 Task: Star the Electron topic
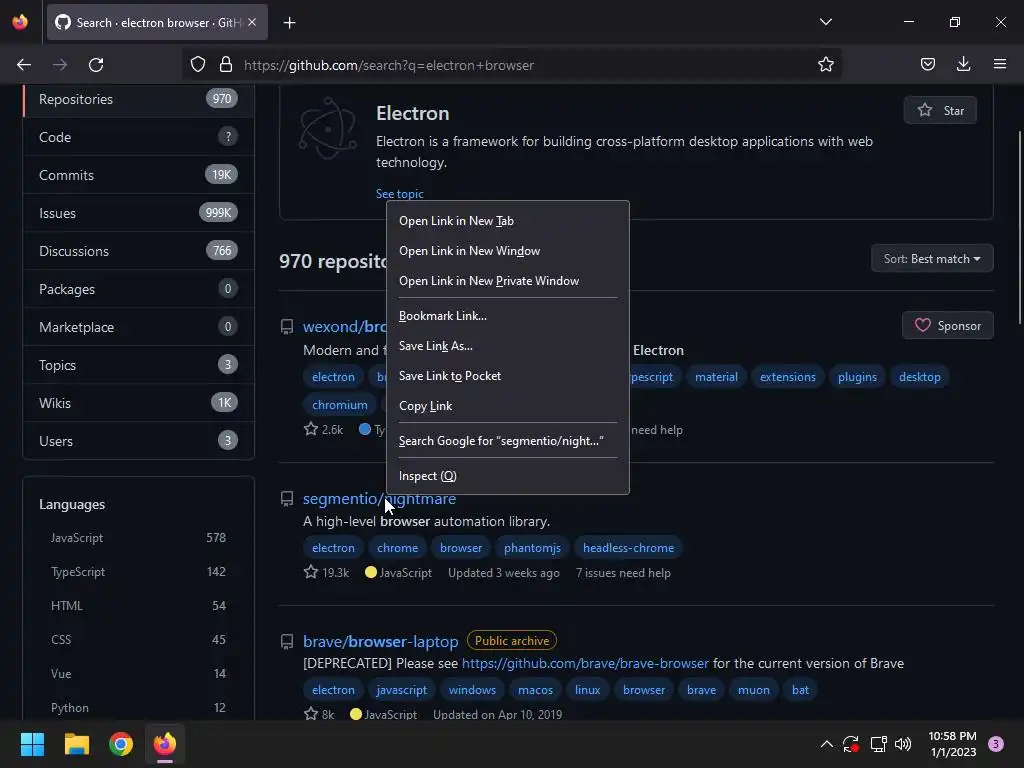coord(940,110)
